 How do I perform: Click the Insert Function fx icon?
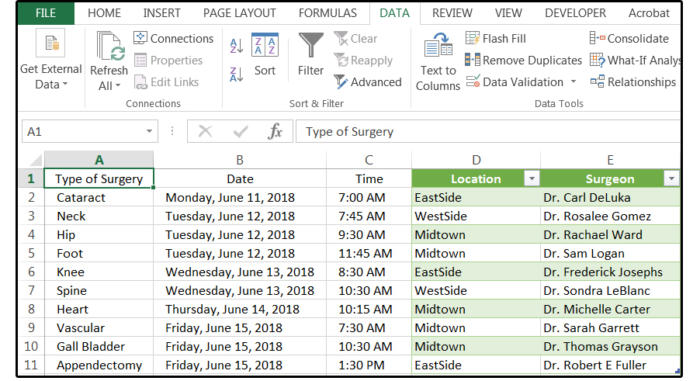point(275,131)
